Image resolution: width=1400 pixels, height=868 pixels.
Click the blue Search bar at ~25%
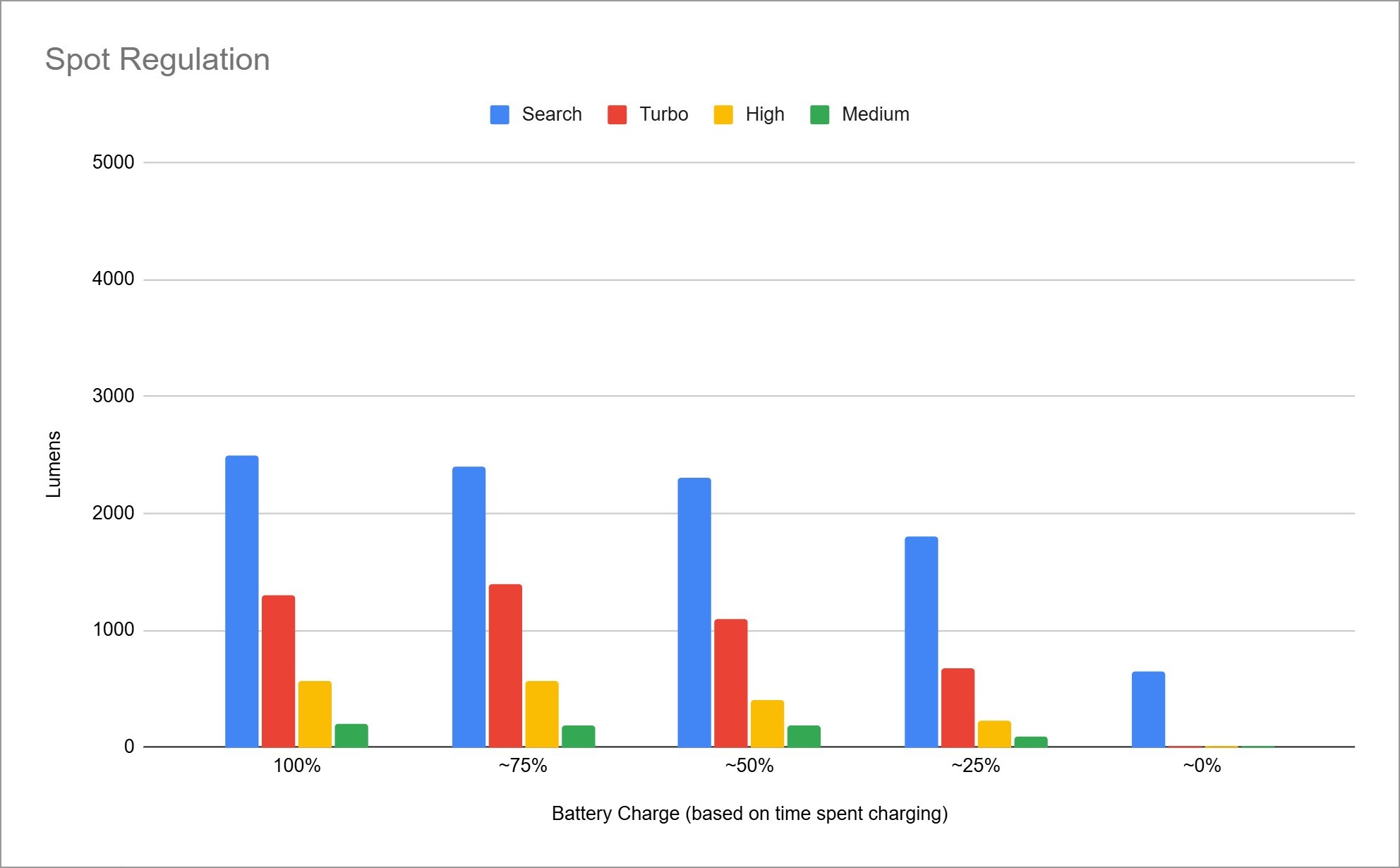[x=921, y=641]
